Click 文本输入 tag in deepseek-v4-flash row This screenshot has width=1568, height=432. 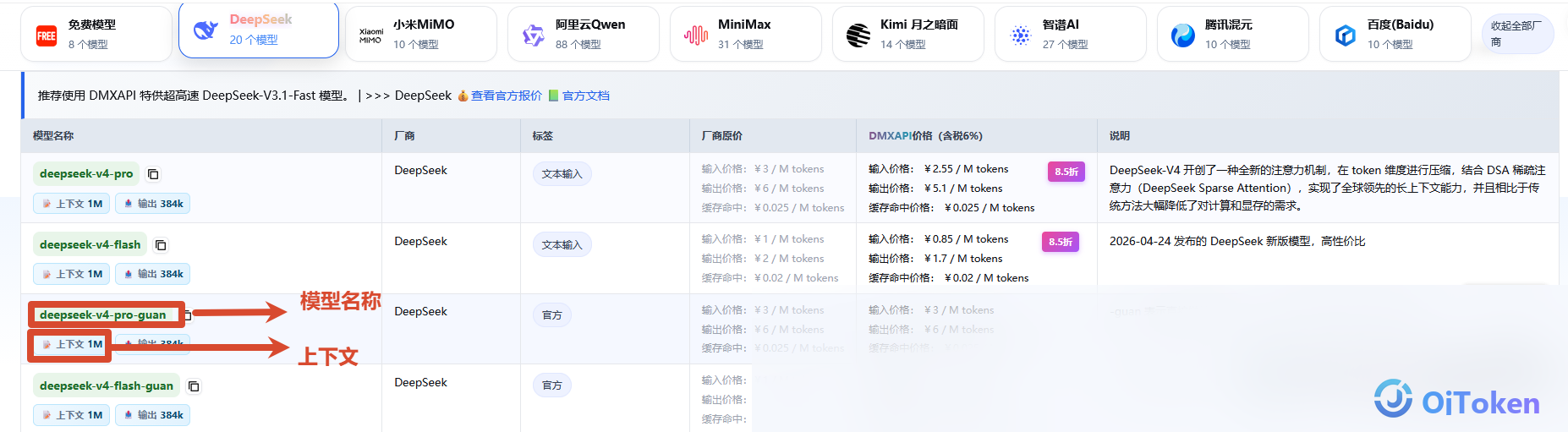pyautogui.click(x=562, y=245)
